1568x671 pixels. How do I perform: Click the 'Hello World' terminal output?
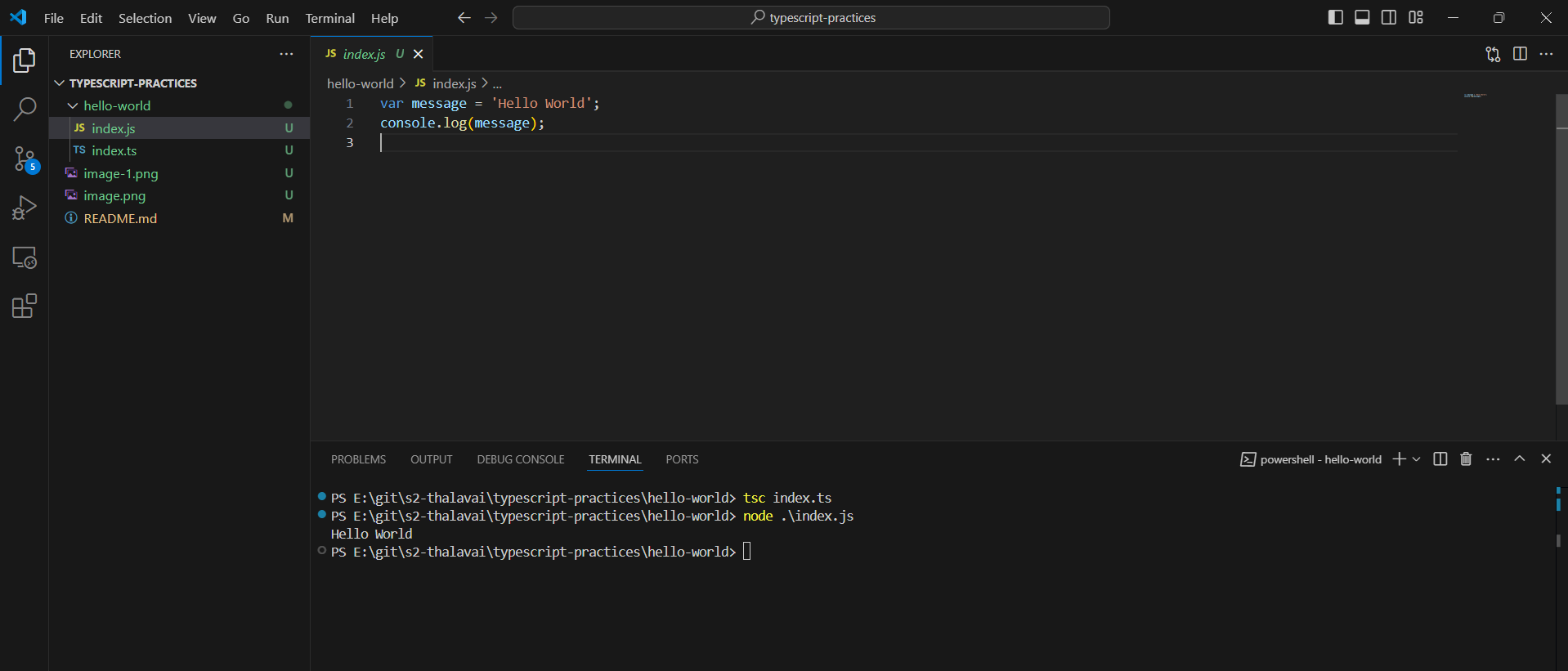click(x=371, y=534)
